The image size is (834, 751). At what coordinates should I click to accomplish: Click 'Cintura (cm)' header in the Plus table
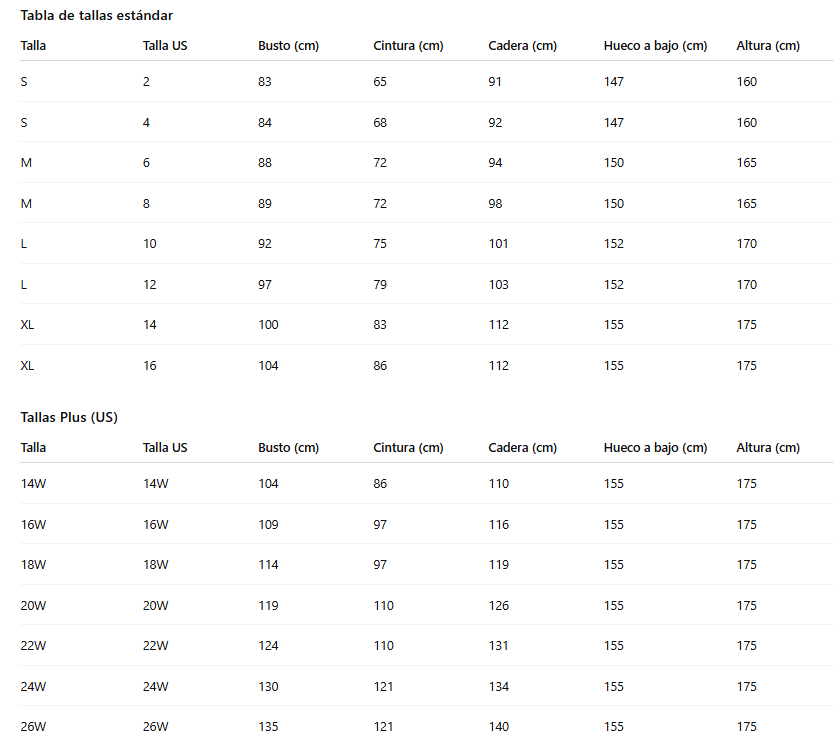click(x=408, y=448)
